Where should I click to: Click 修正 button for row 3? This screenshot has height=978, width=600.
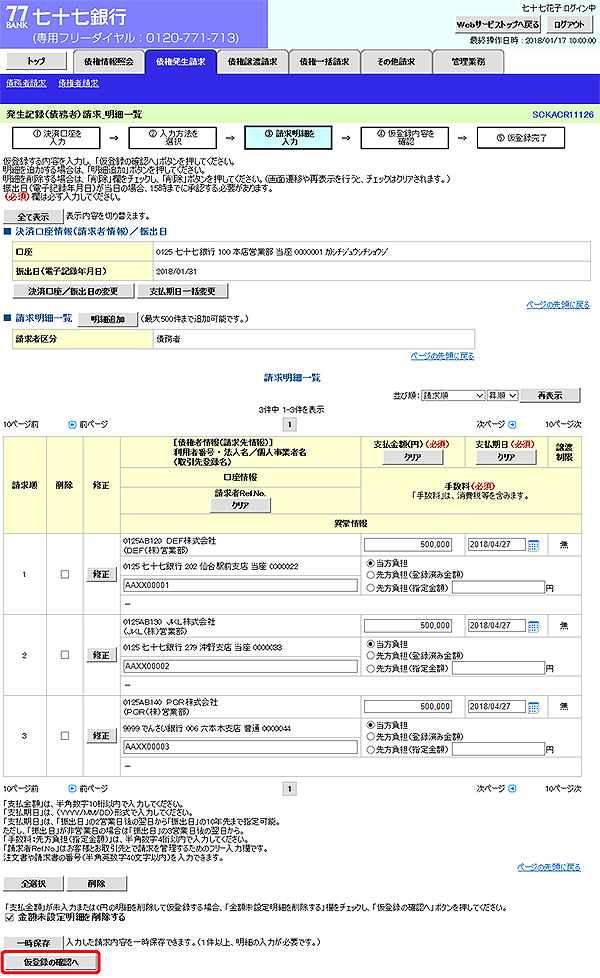point(102,736)
